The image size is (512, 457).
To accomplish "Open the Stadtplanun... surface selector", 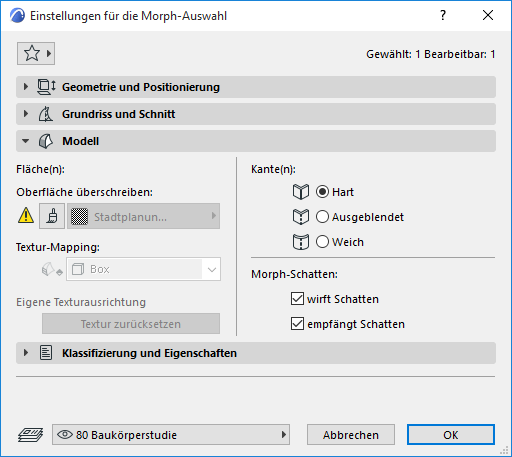I will pos(143,216).
